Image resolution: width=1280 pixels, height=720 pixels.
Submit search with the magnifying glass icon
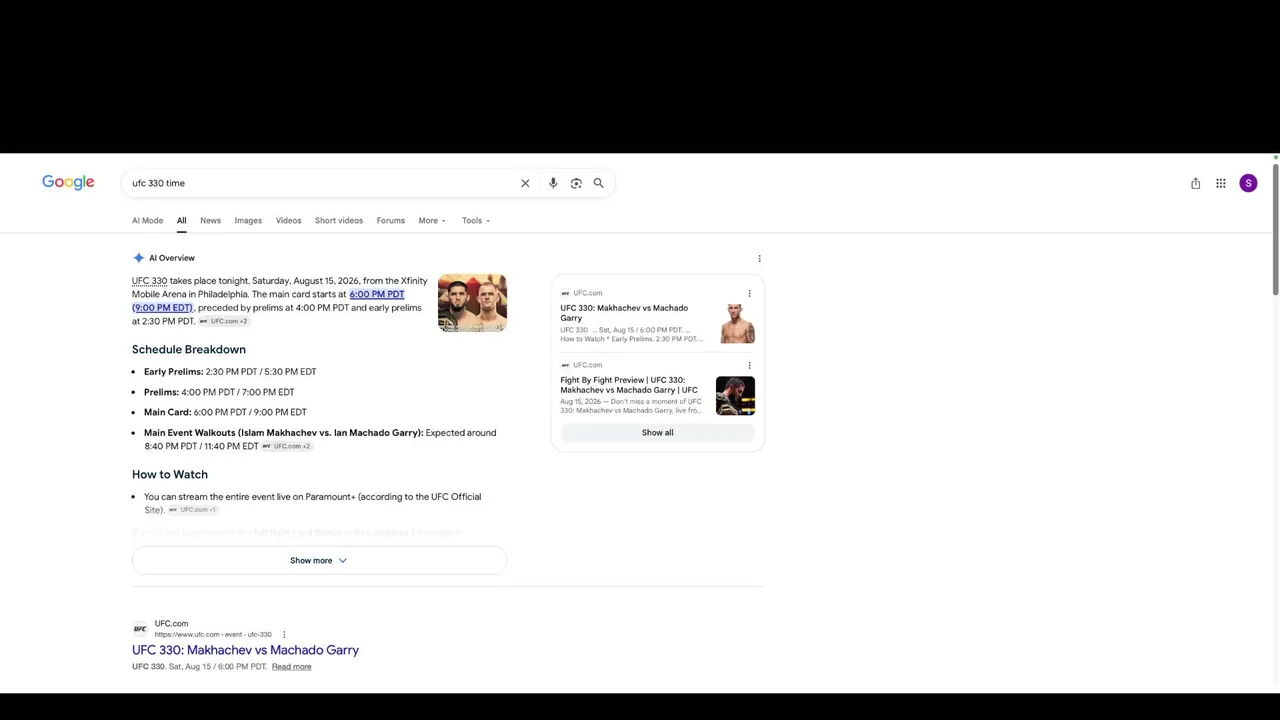pos(598,183)
